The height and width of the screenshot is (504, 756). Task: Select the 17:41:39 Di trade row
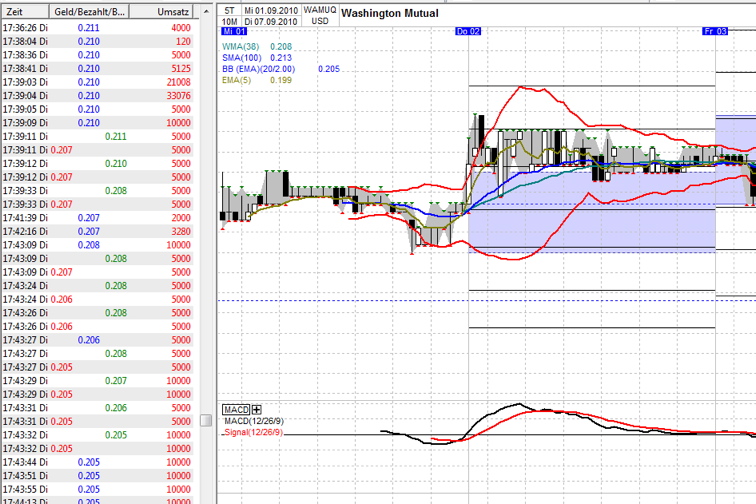point(97,218)
